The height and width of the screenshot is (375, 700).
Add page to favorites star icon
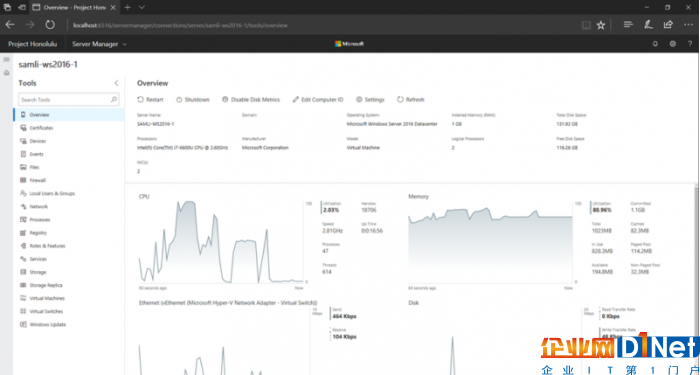[x=601, y=25]
